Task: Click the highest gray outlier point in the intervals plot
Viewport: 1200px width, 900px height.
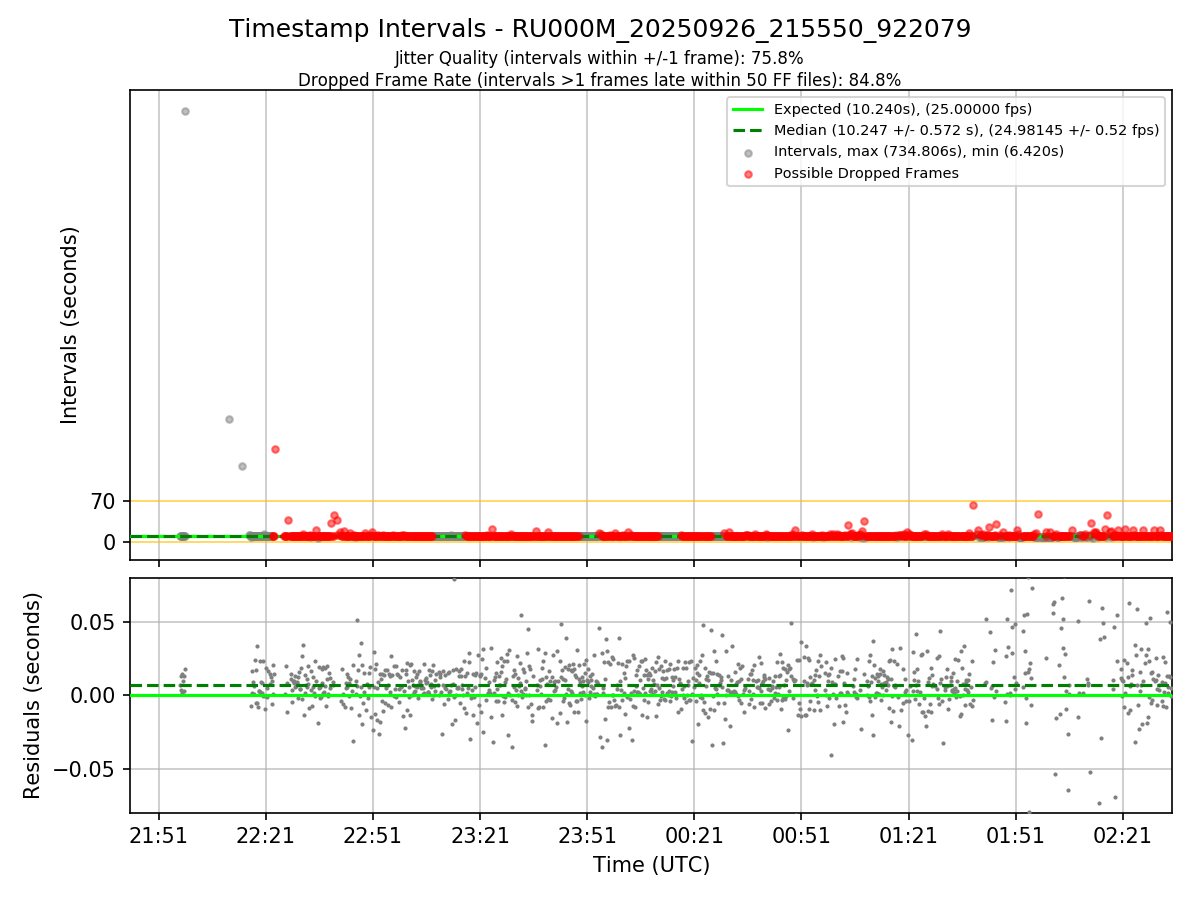Action: tap(185, 111)
